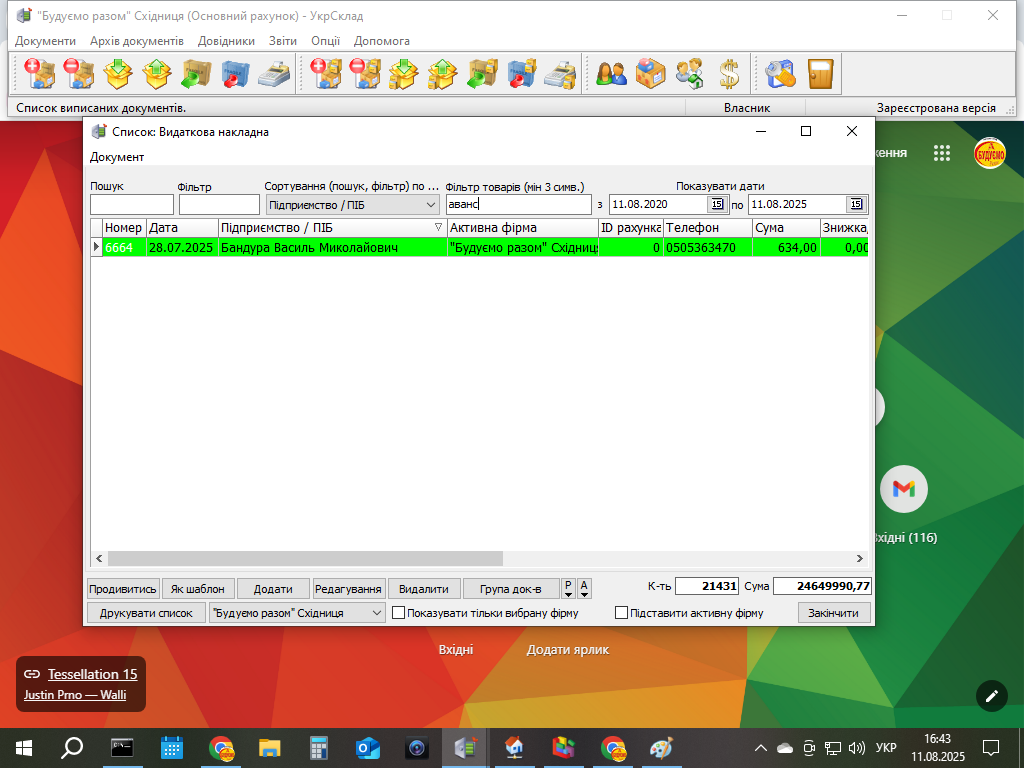Screen dimensions: 1024x768
Task: Open the 'A' dropdown arrow button
Action: tap(584, 588)
